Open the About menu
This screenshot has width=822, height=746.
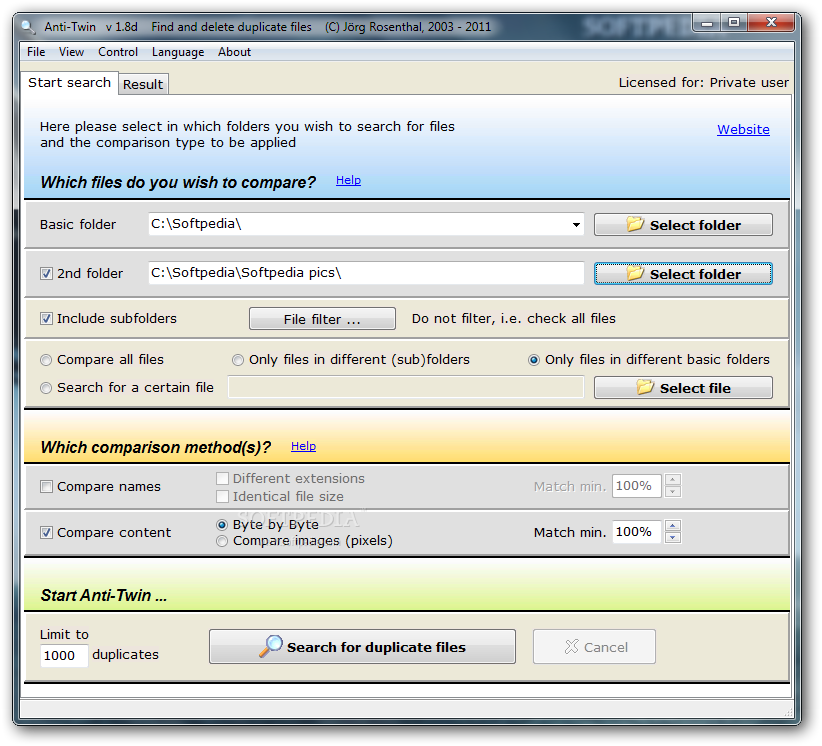(234, 52)
